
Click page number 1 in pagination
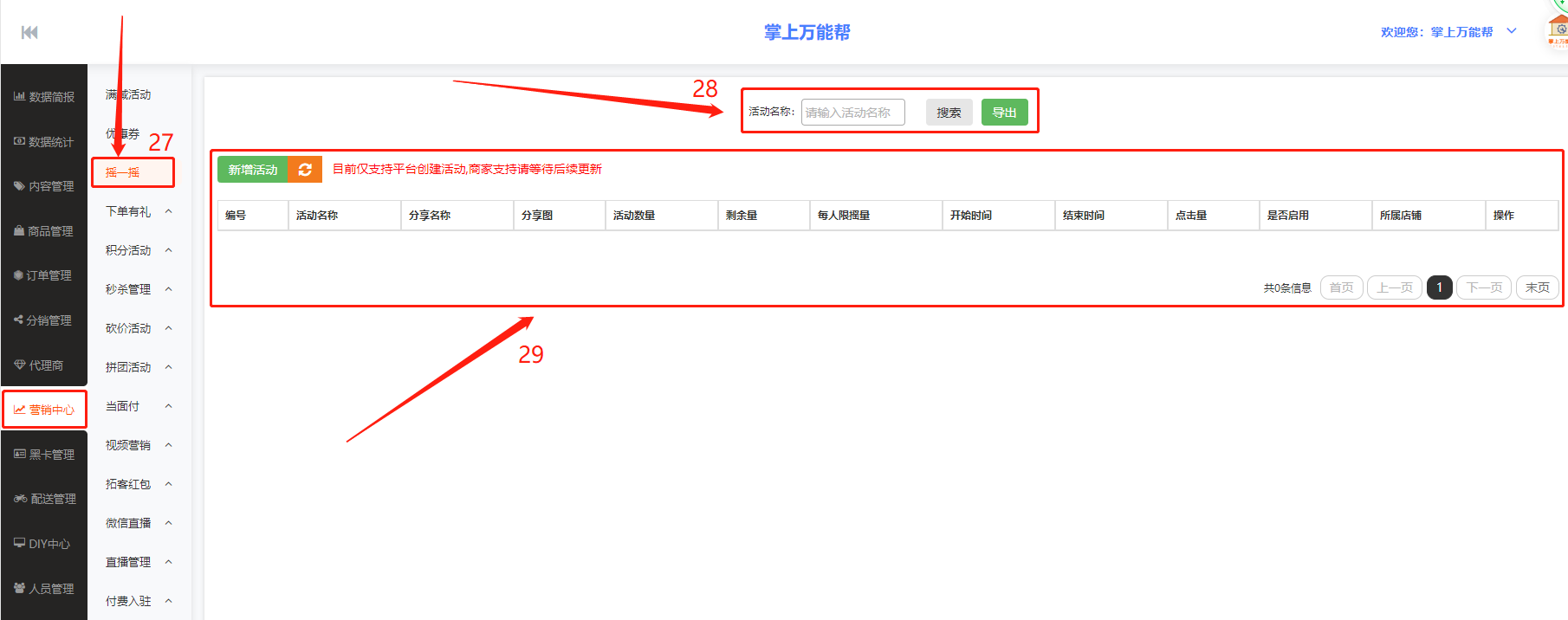point(1439,287)
